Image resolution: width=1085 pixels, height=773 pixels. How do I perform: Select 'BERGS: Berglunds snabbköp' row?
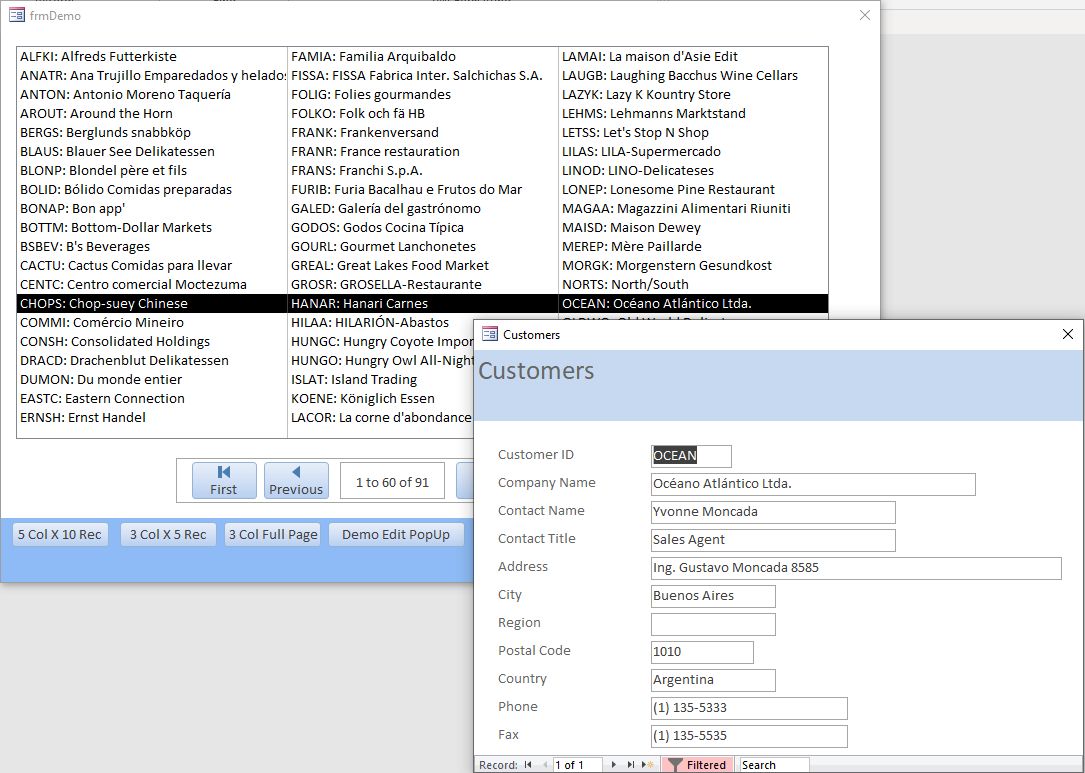pos(152,133)
